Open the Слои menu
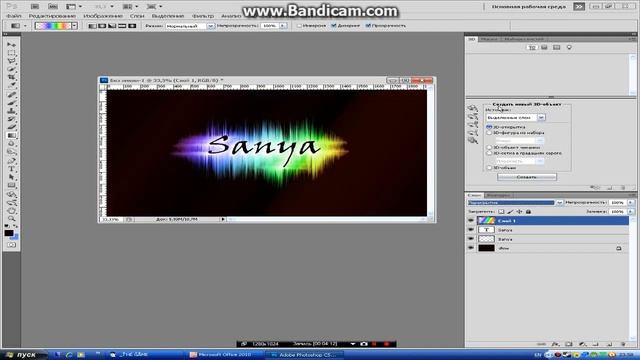The height and width of the screenshot is (360, 640). (137, 16)
